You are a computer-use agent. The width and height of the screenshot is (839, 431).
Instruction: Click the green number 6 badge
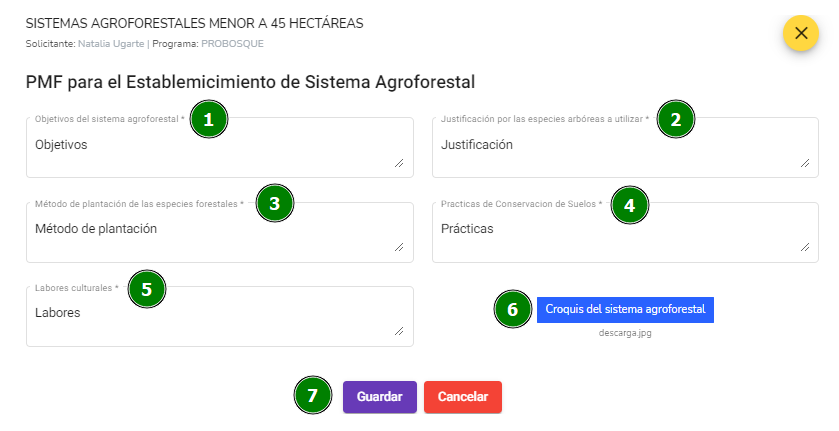[513, 309]
